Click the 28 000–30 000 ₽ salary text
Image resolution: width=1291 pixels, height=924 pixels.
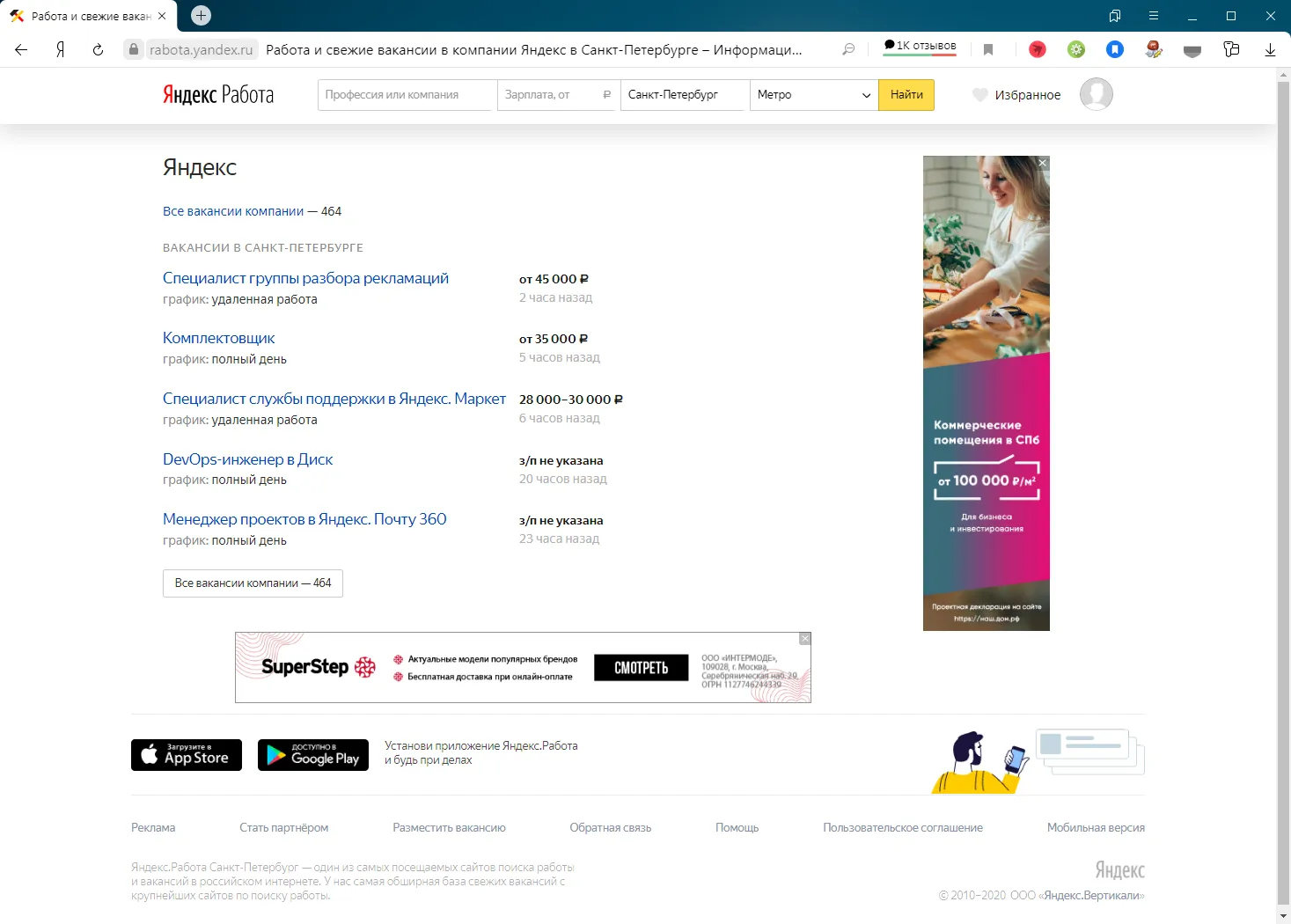tap(571, 400)
